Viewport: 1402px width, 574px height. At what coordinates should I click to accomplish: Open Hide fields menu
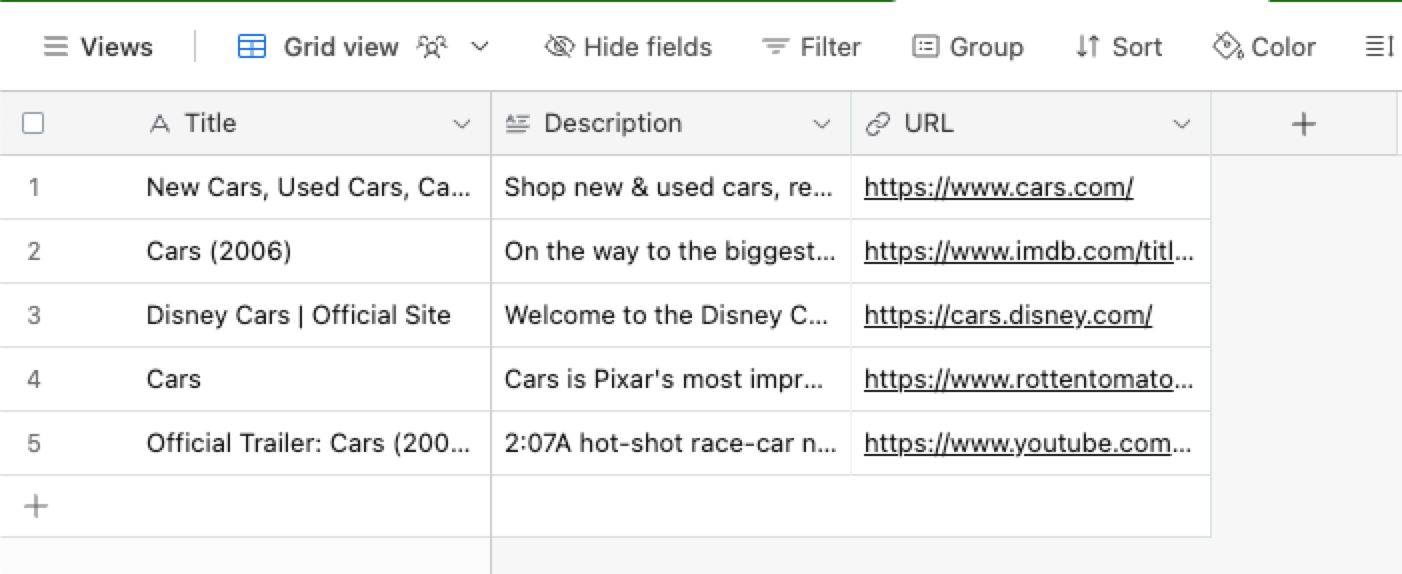click(x=628, y=47)
